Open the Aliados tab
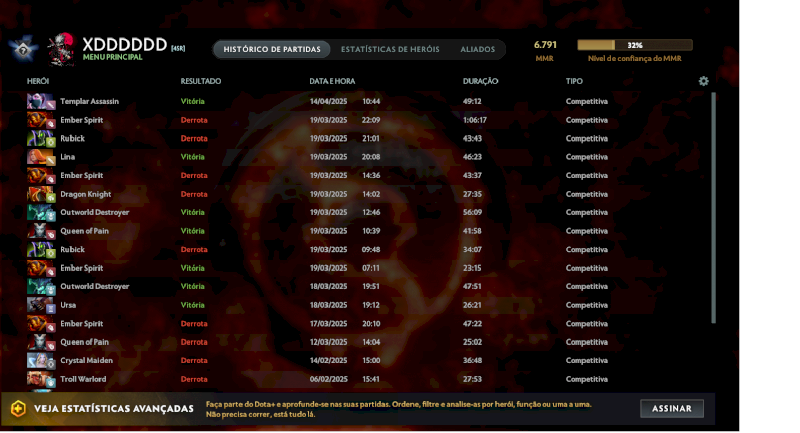Screen dimensions: 800x433 pos(478,49)
